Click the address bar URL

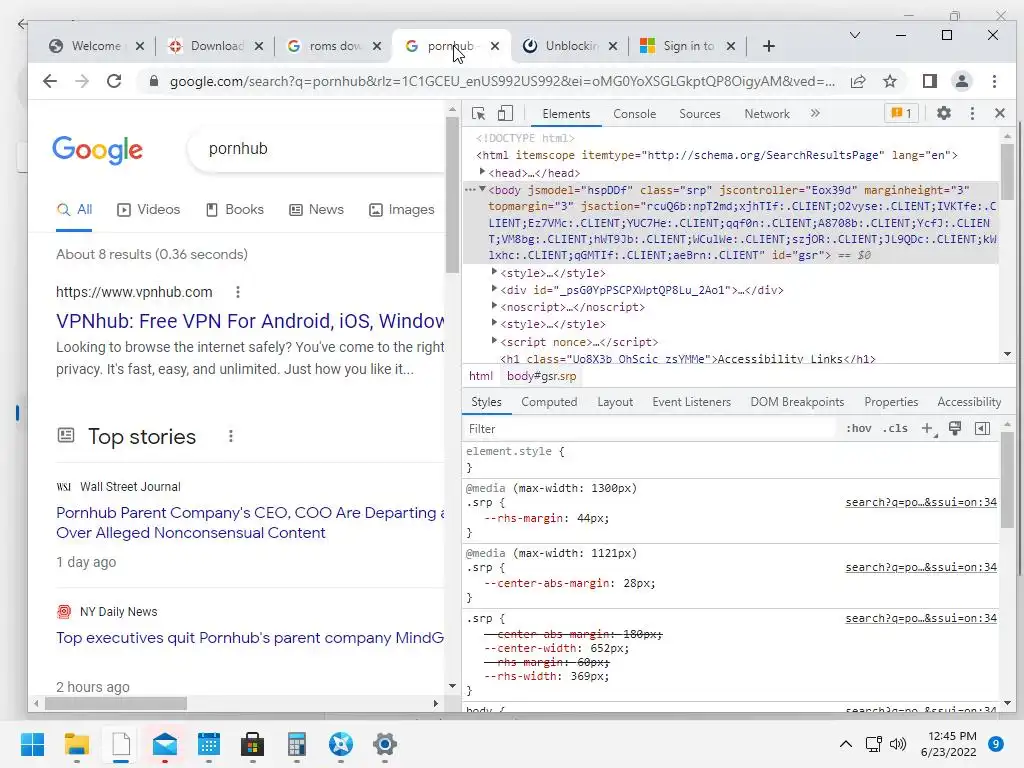point(502,81)
